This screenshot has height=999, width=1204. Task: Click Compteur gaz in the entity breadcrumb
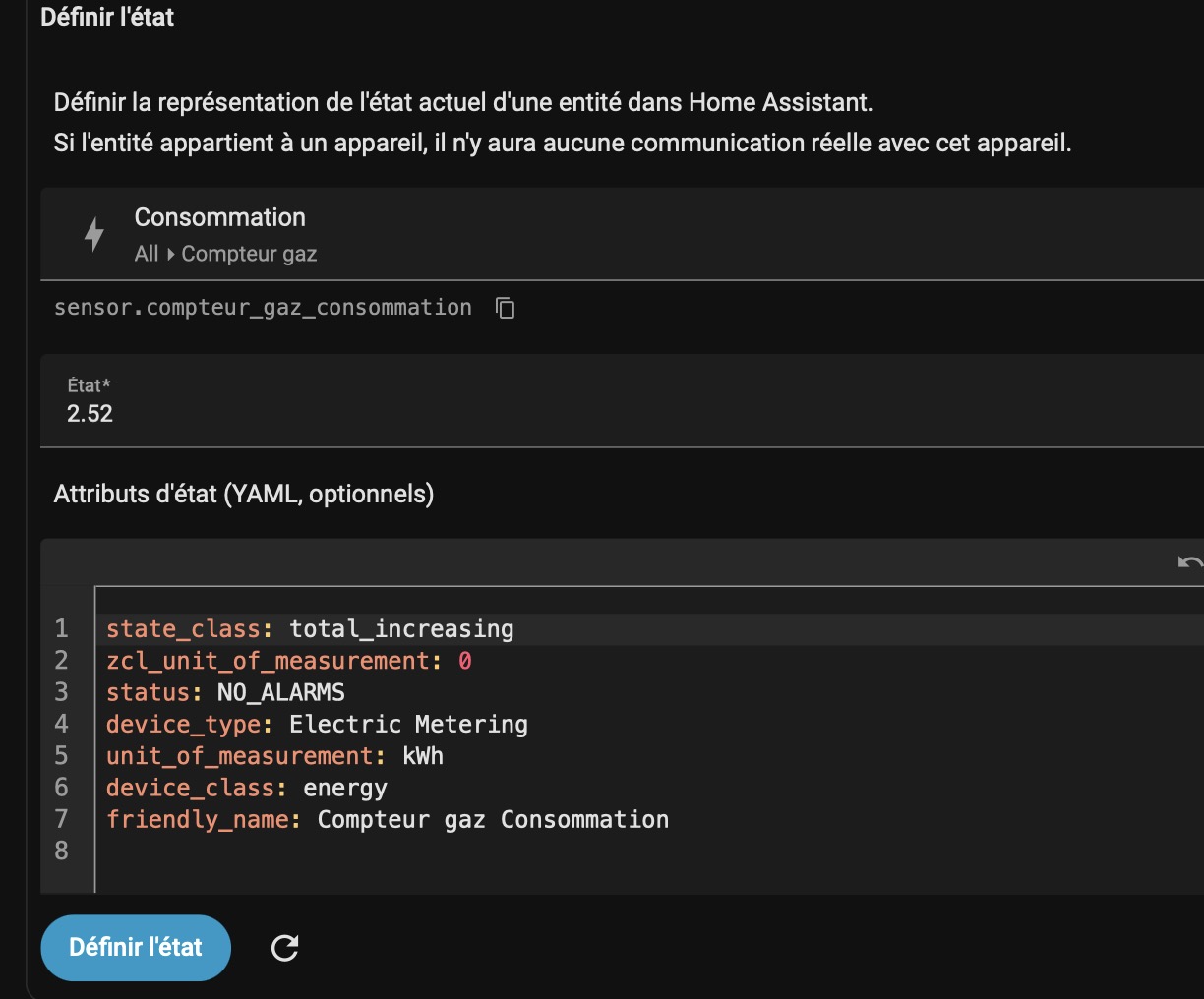pyautogui.click(x=249, y=254)
